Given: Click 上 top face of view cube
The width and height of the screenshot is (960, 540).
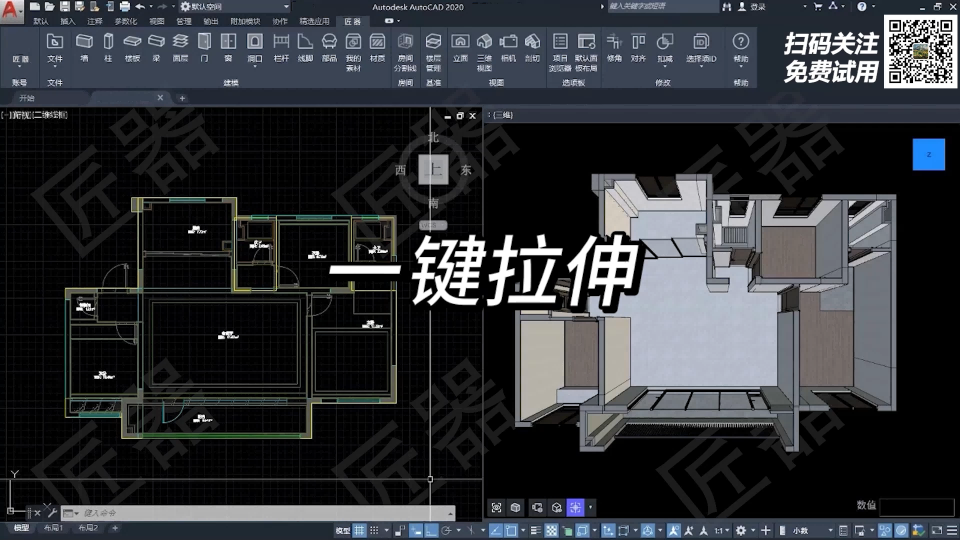Looking at the screenshot, I should [433, 170].
